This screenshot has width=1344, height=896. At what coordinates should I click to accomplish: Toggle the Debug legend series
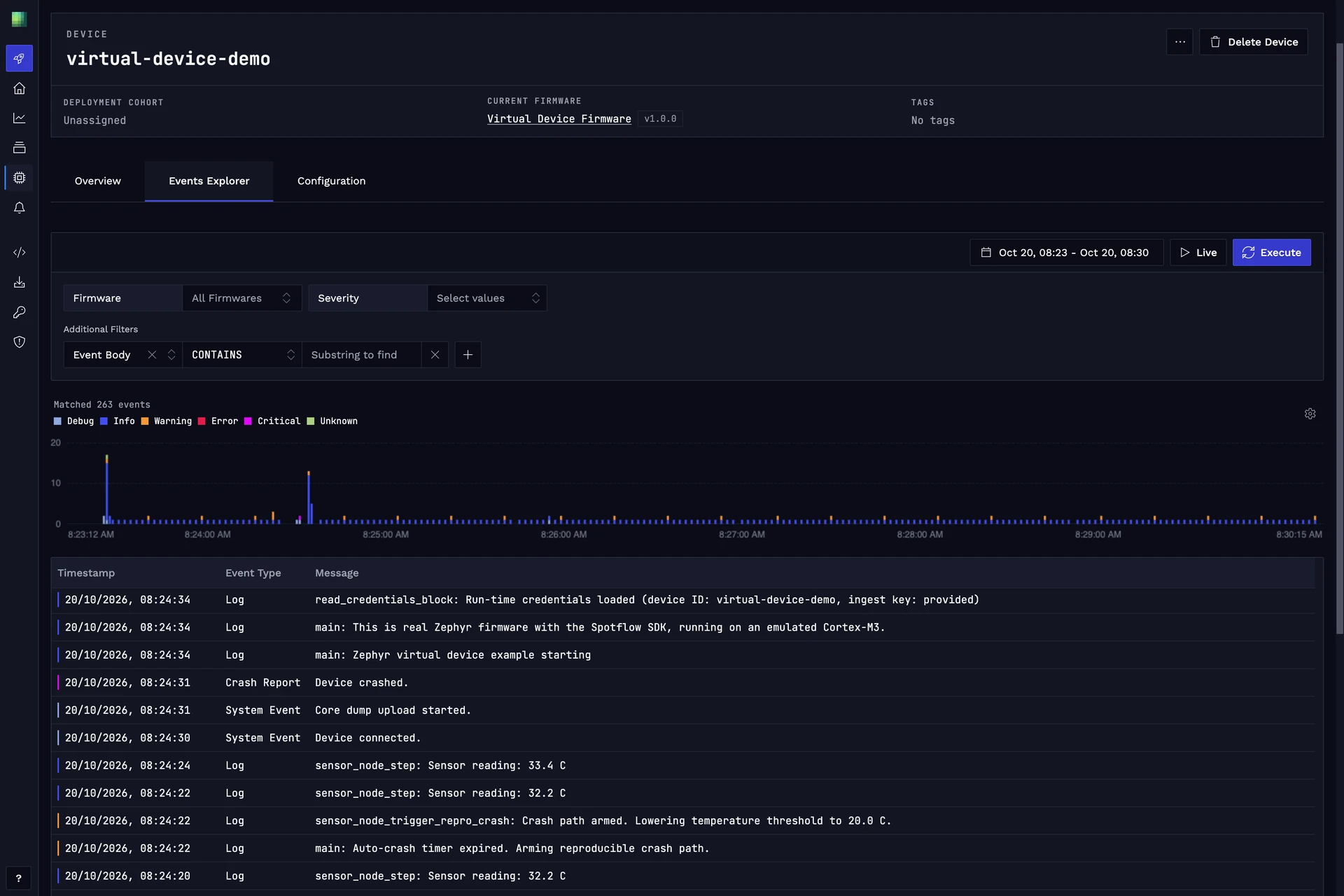click(x=73, y=421)
